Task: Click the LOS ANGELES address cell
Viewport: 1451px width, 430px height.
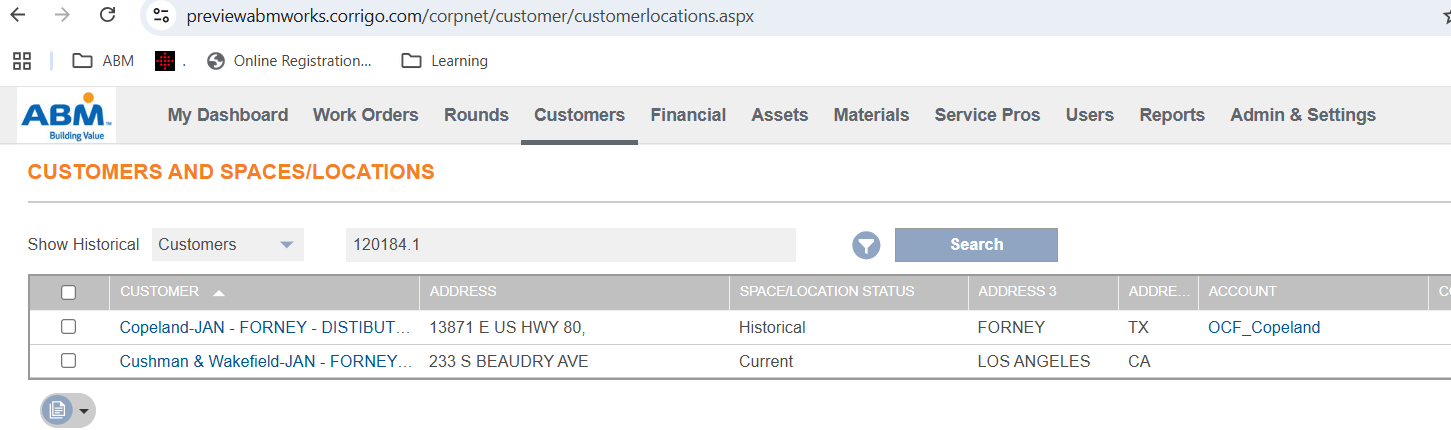Action: pyautogui.click(x=1034, y=361)
